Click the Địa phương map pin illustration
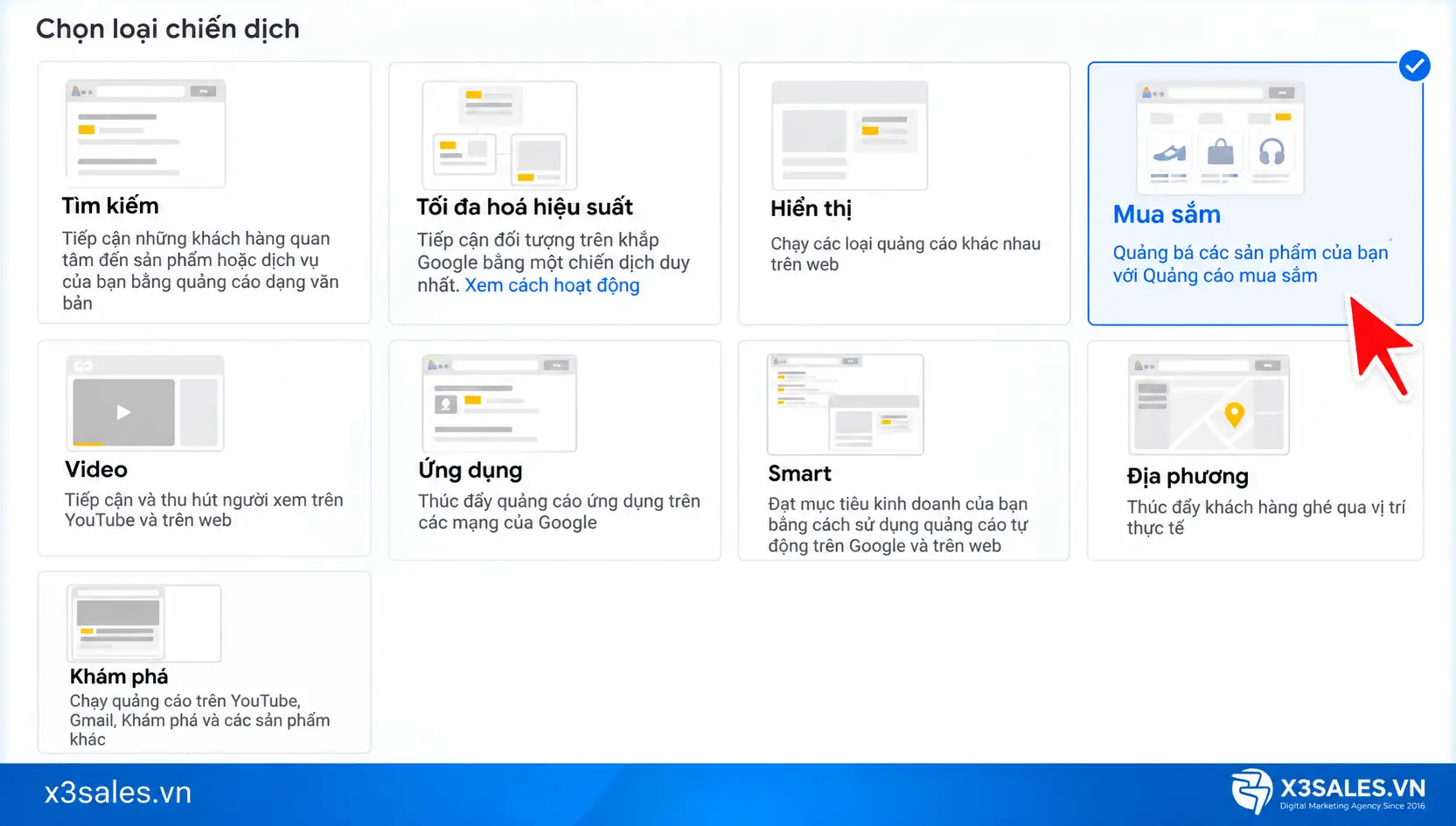1456x826 pixels. click(x=1209, y=404)
